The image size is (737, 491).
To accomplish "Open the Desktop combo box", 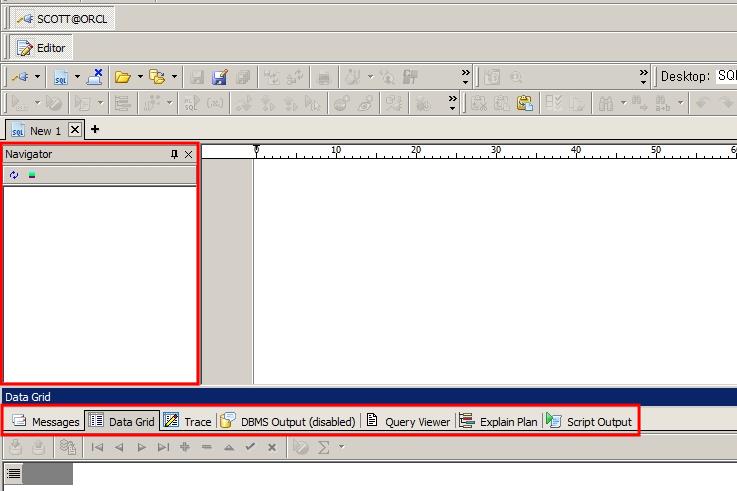I will [x=726, y=76].
